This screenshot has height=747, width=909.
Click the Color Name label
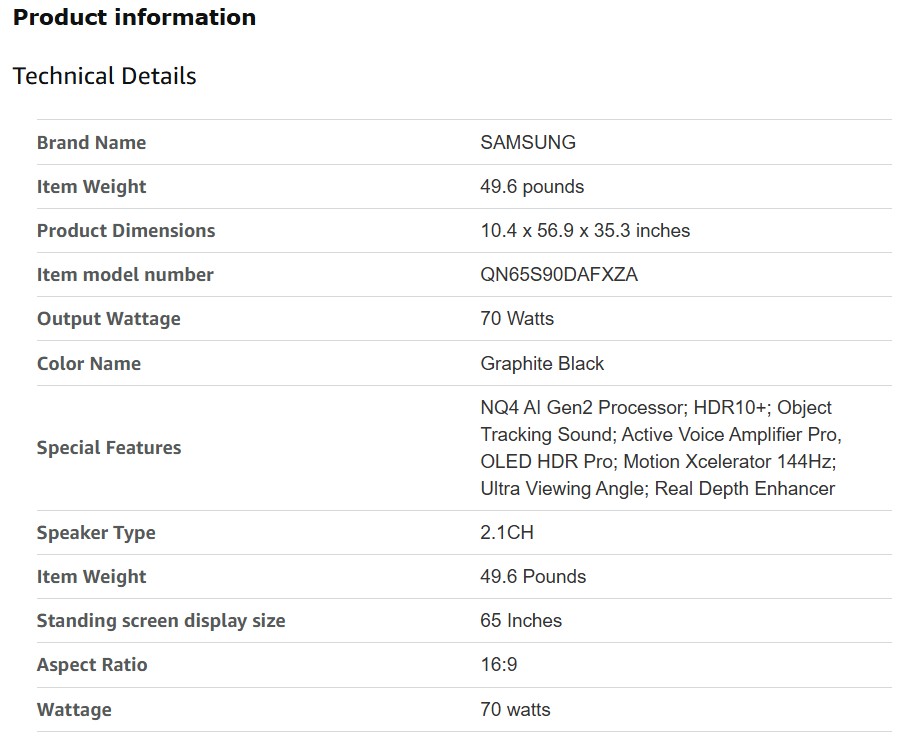88,364
